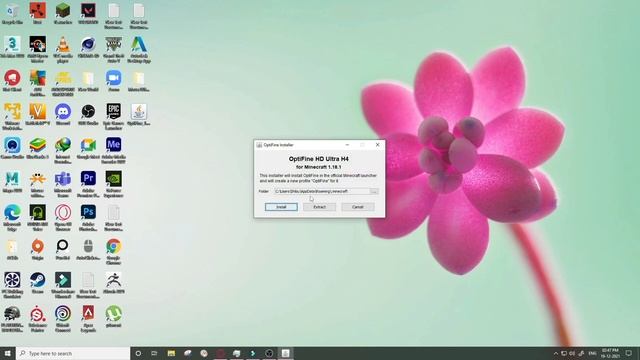Open Task View from the taskbar

[x=154, y=353]
